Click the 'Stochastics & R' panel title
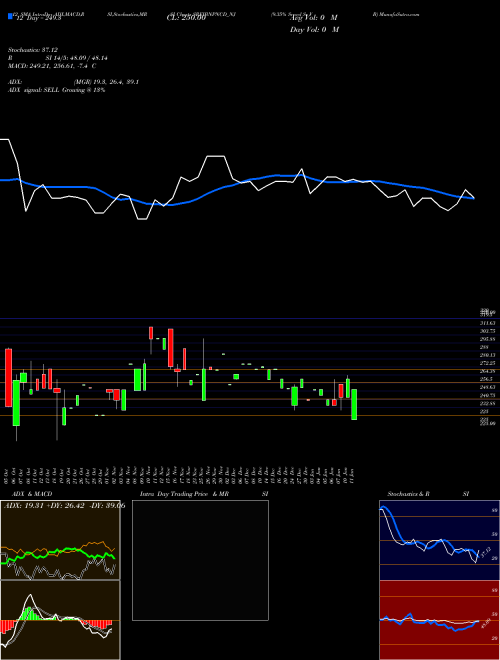The width and height of the screenshot is (500, 660). (x=409, y=494)
